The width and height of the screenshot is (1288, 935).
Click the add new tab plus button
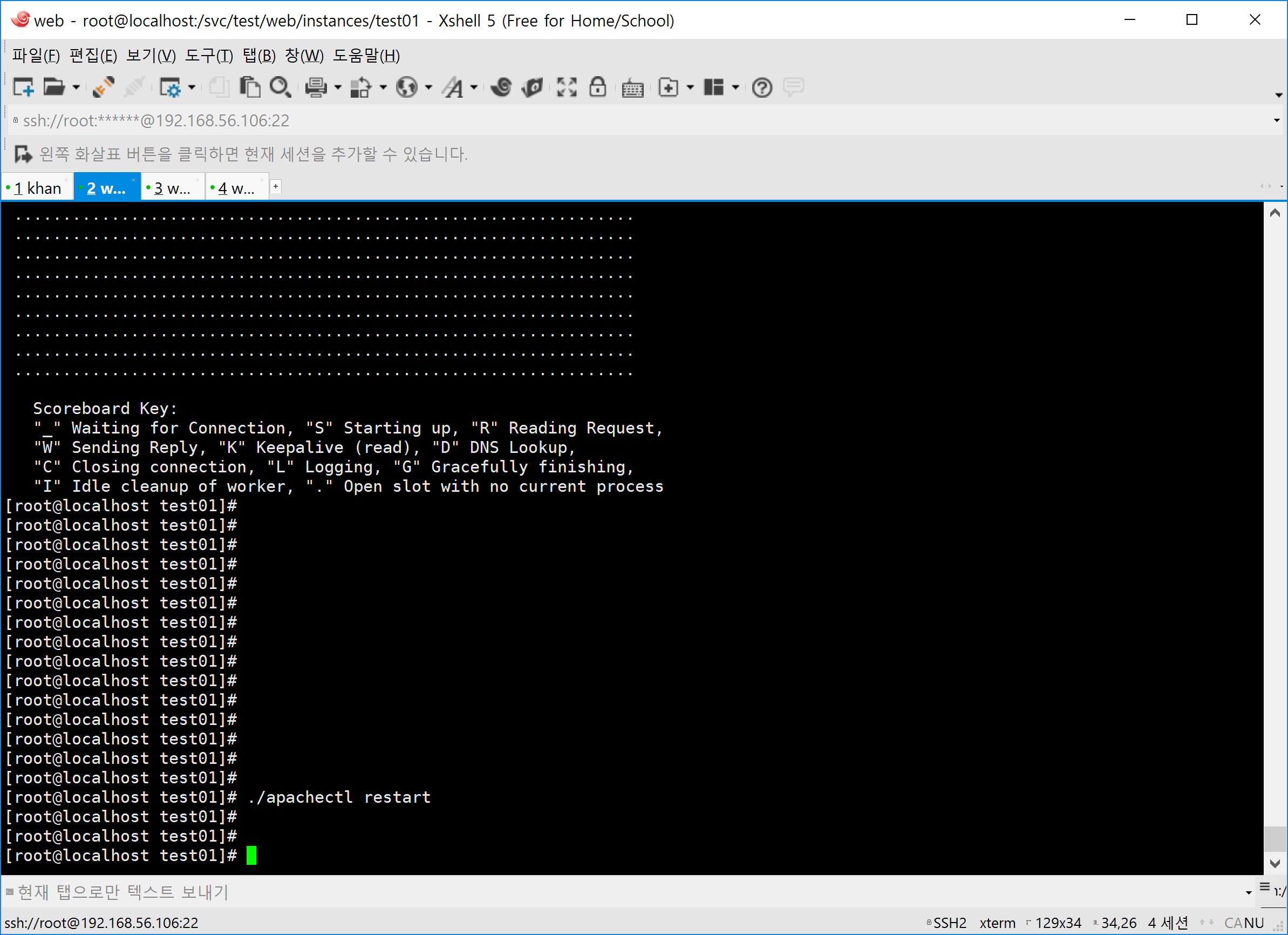point(276,186)
